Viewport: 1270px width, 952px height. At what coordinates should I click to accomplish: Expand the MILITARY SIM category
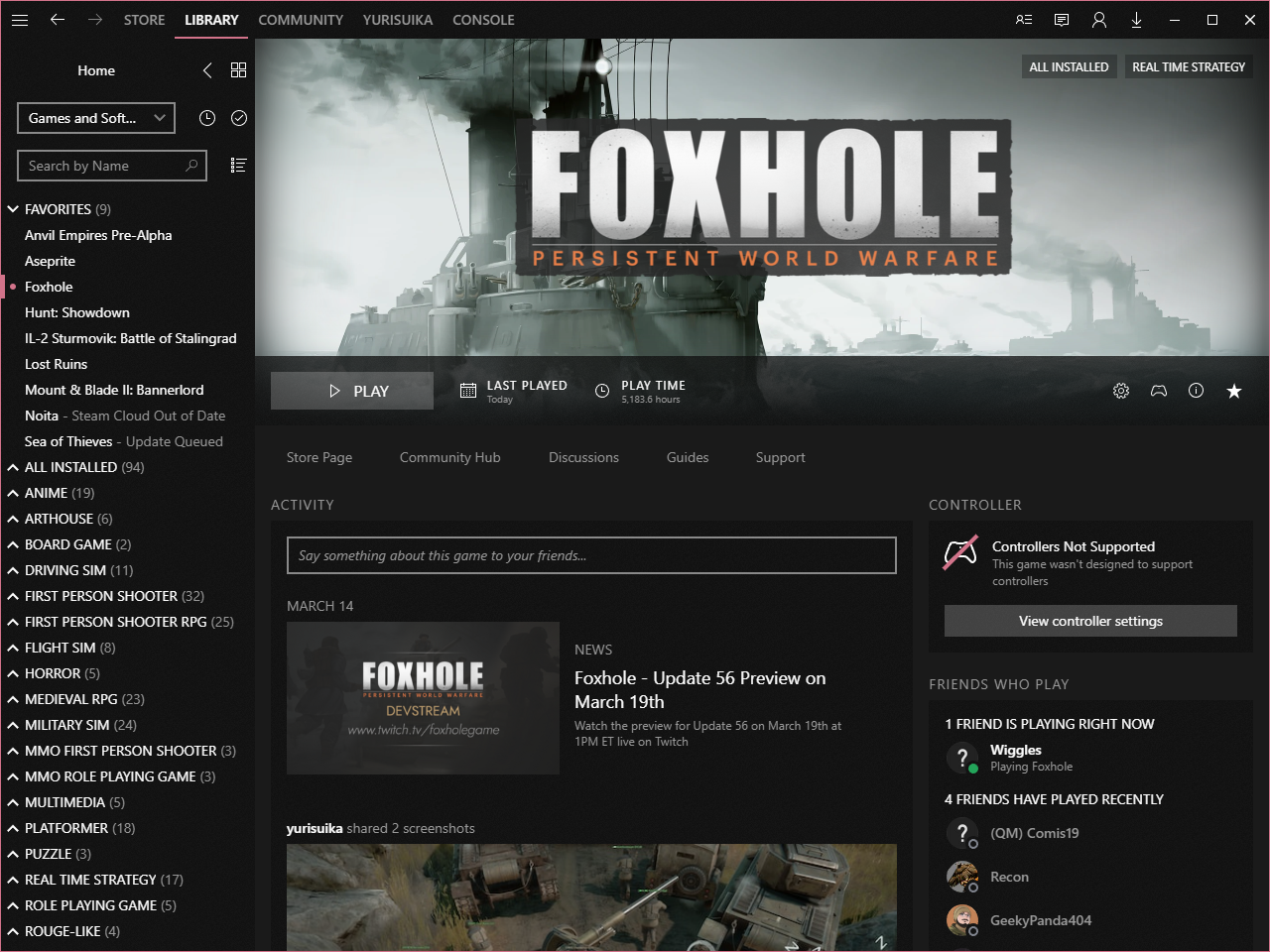pyautogui.click(x=14, y=725)
